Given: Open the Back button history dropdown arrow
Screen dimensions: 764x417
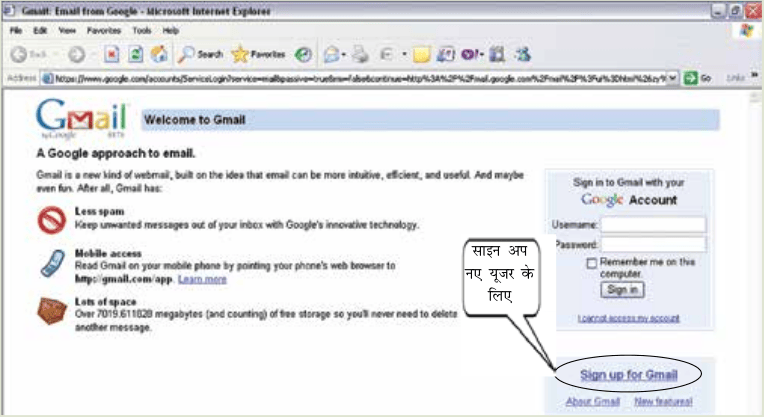Looking at the screenshot, I should [x=56, y=55].
